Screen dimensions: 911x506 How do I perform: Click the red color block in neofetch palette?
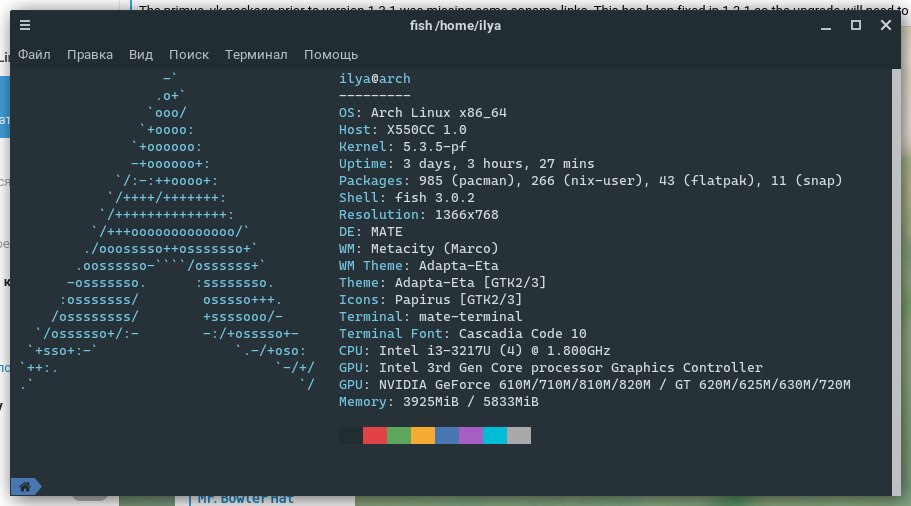(x=375, y=435)
